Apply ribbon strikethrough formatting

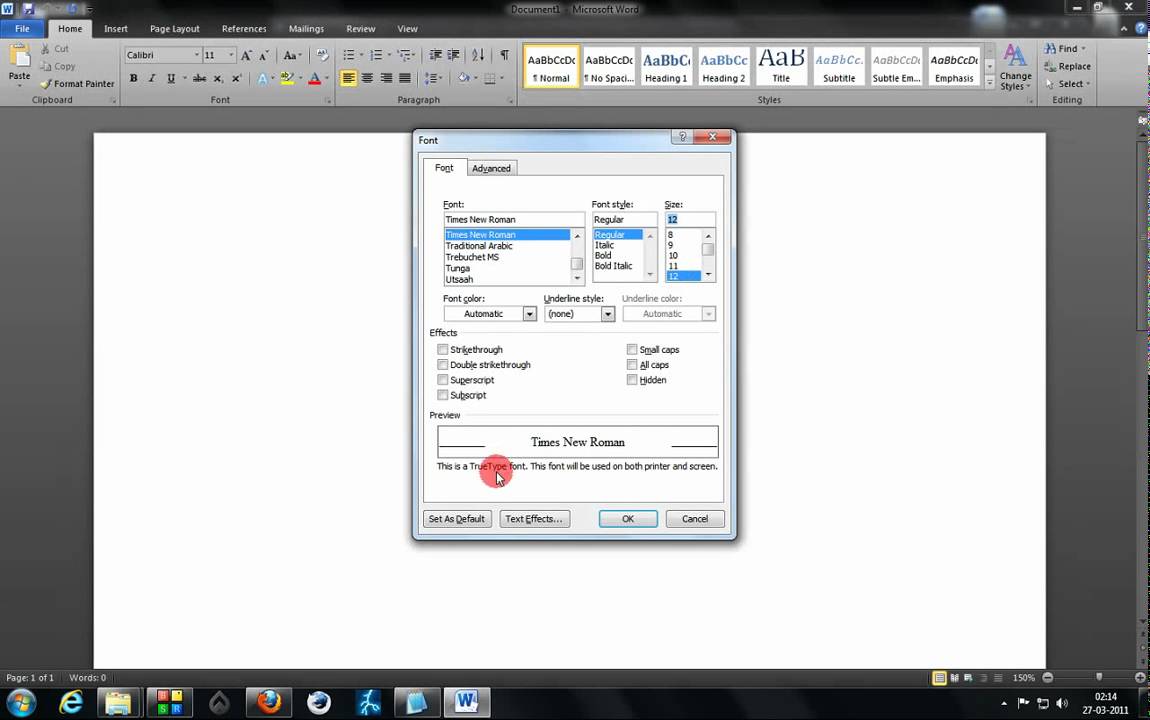(199, 78)
